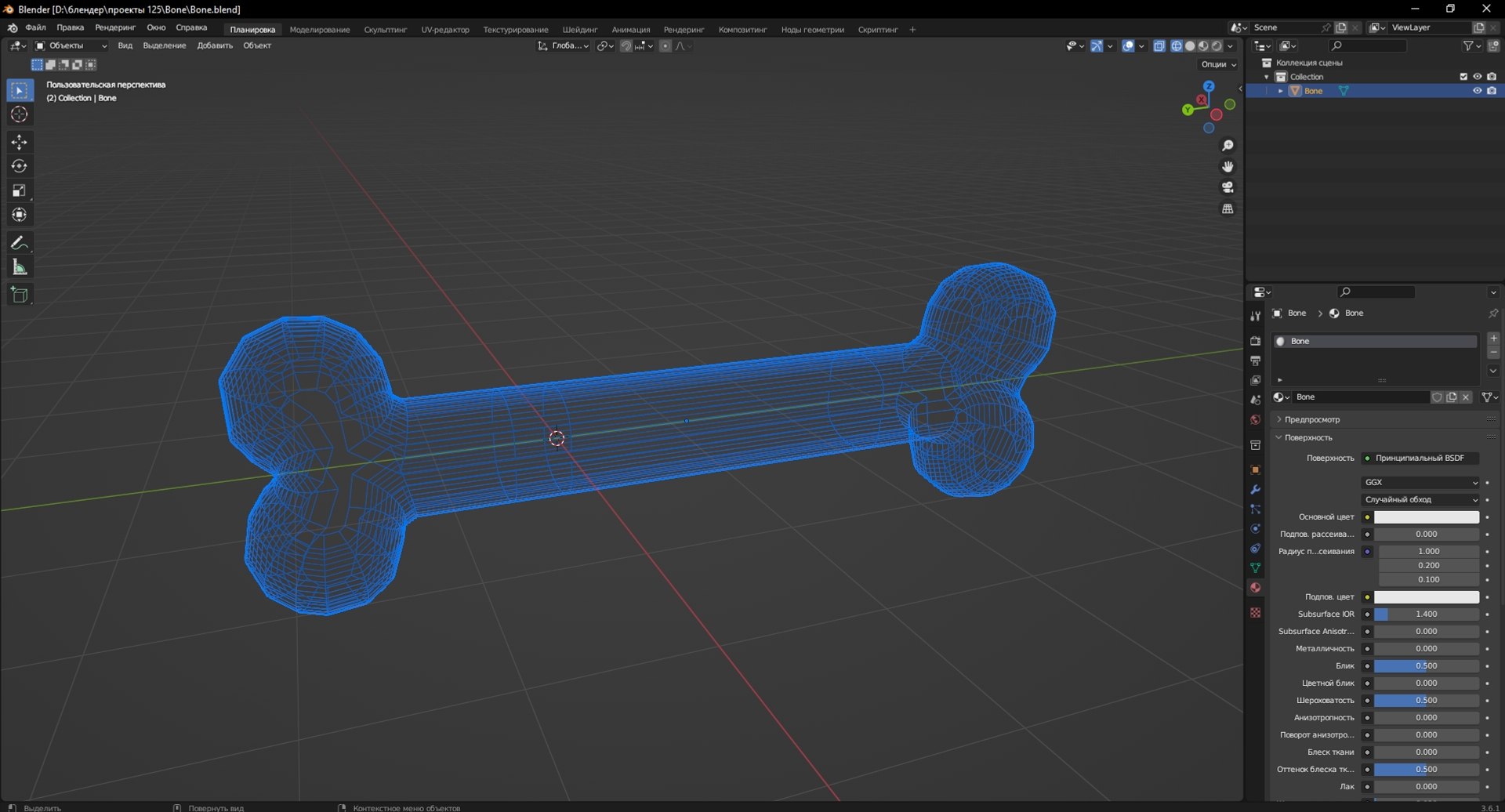Screen dimensions: 1505x812
Task: Open the Основной цвет color swatch
Action: pos(1426,517)
